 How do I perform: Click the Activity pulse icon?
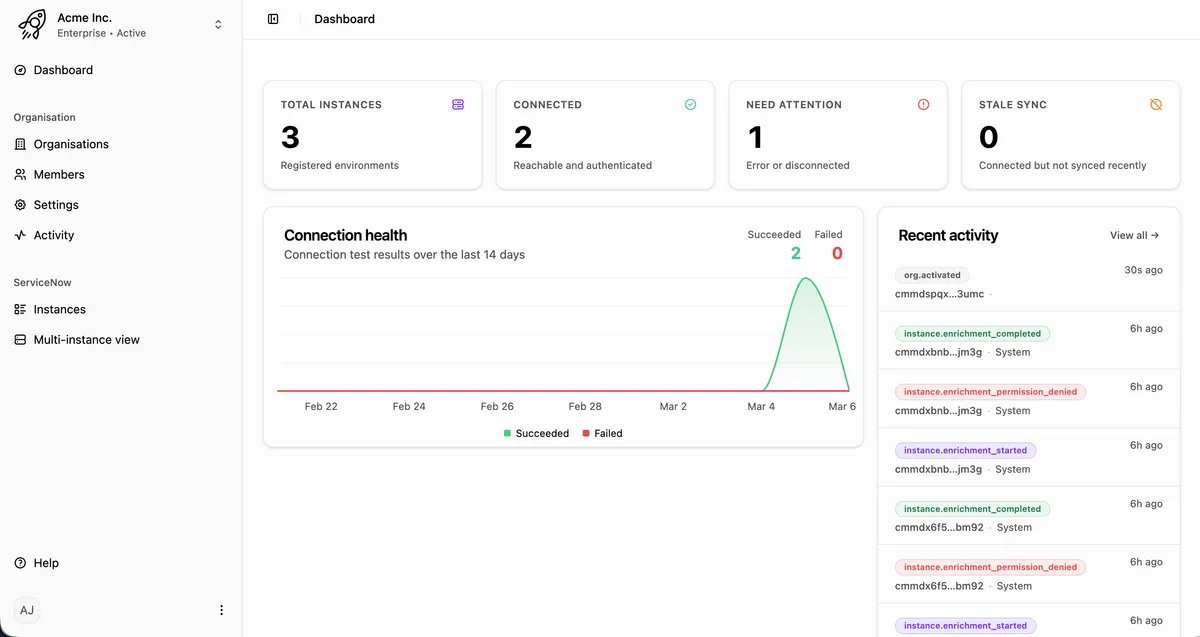pyautogui.click(x=20, y=235)
